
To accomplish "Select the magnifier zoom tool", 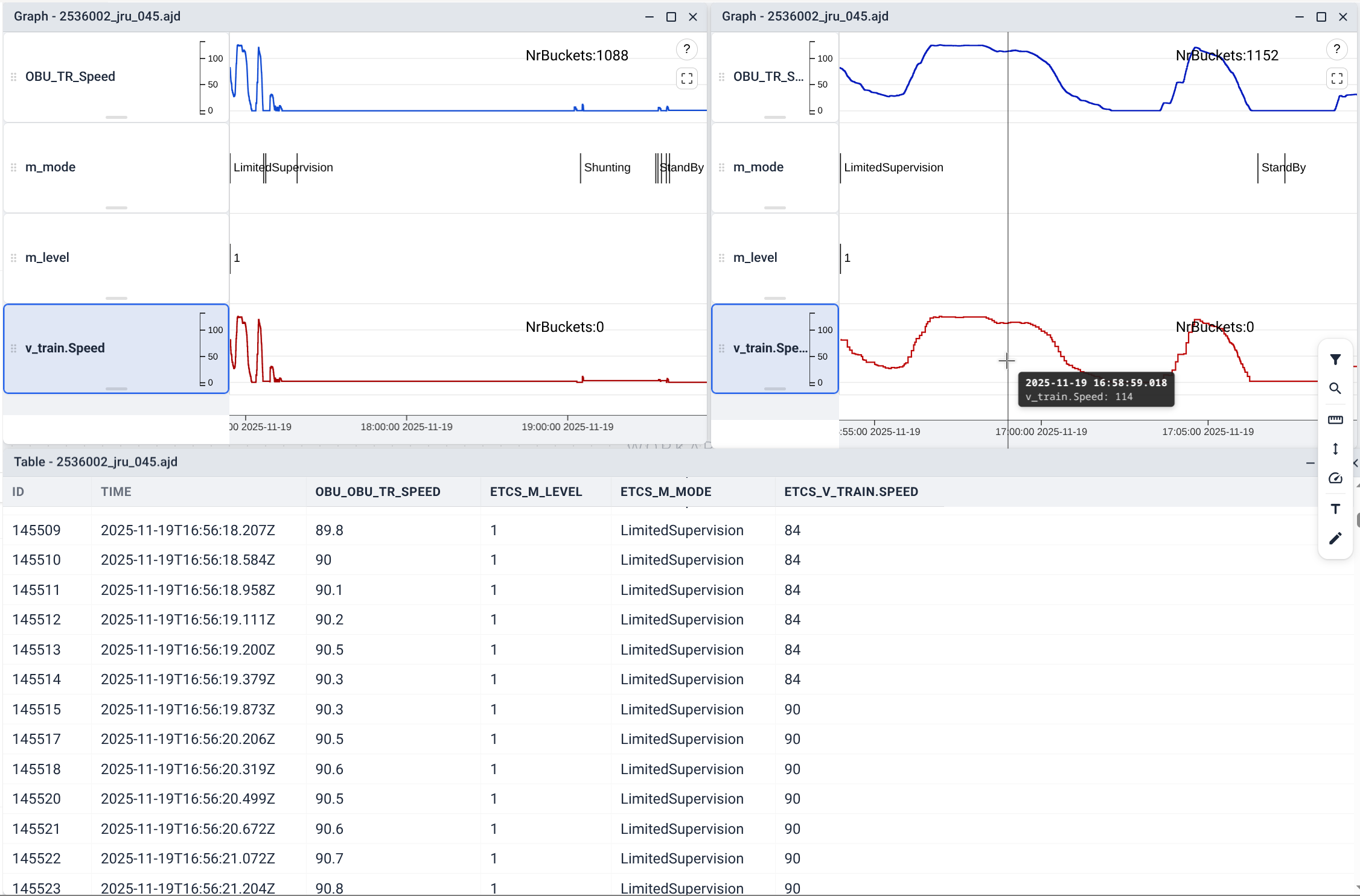I will click(1335, 389).
